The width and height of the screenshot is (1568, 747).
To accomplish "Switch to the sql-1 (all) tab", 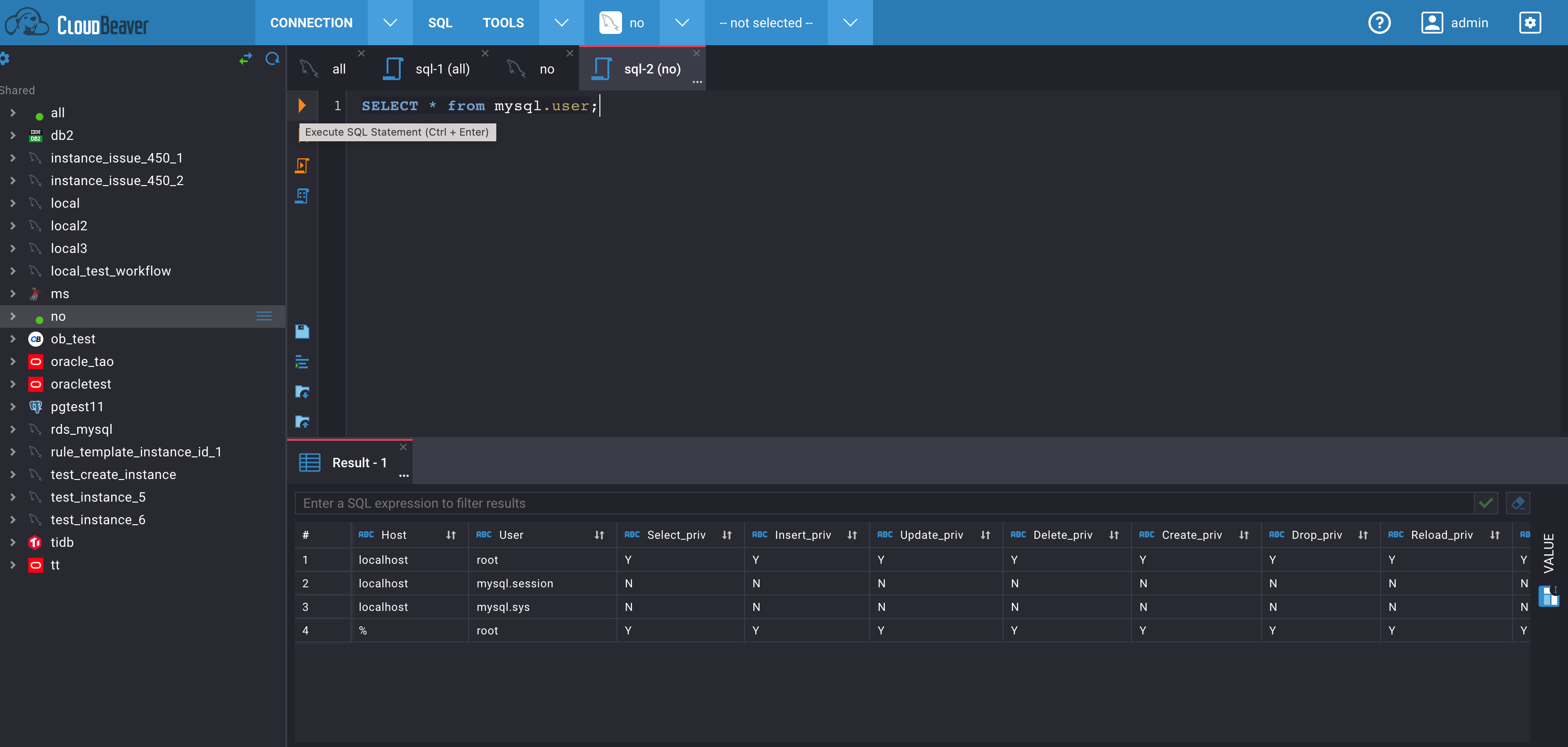I will (x=442, y=69).
